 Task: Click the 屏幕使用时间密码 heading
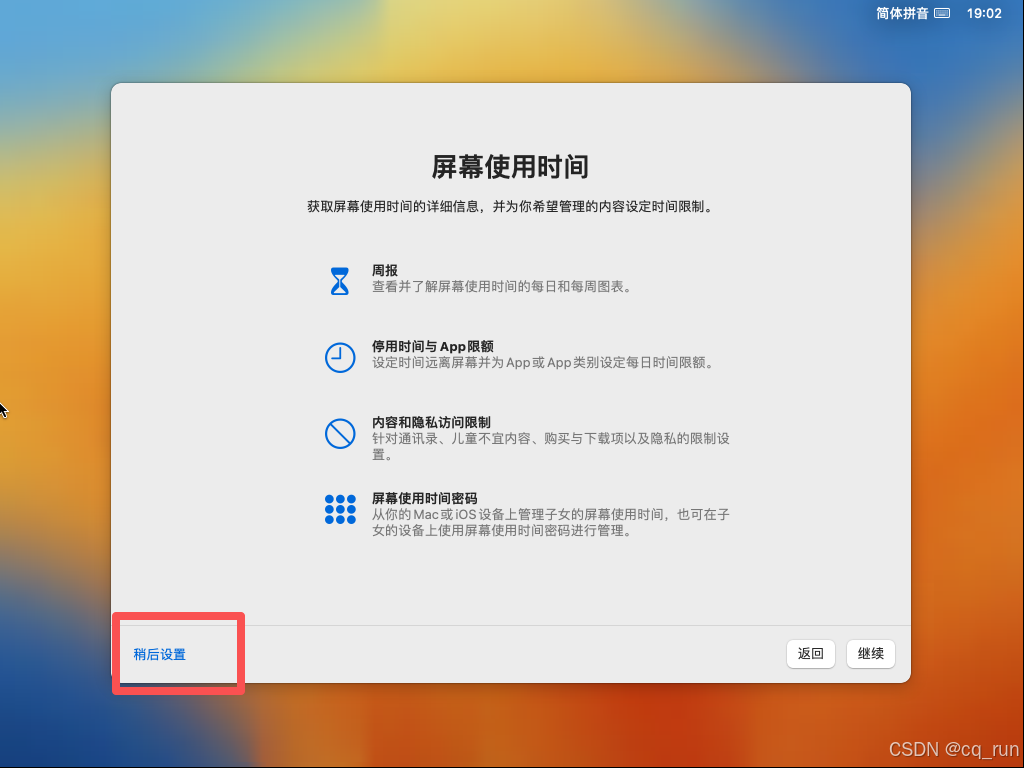[x=424, y=498]
